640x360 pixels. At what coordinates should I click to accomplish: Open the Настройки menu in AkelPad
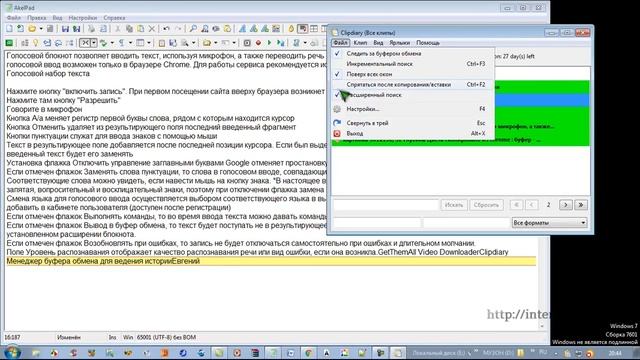pos(83,18)
